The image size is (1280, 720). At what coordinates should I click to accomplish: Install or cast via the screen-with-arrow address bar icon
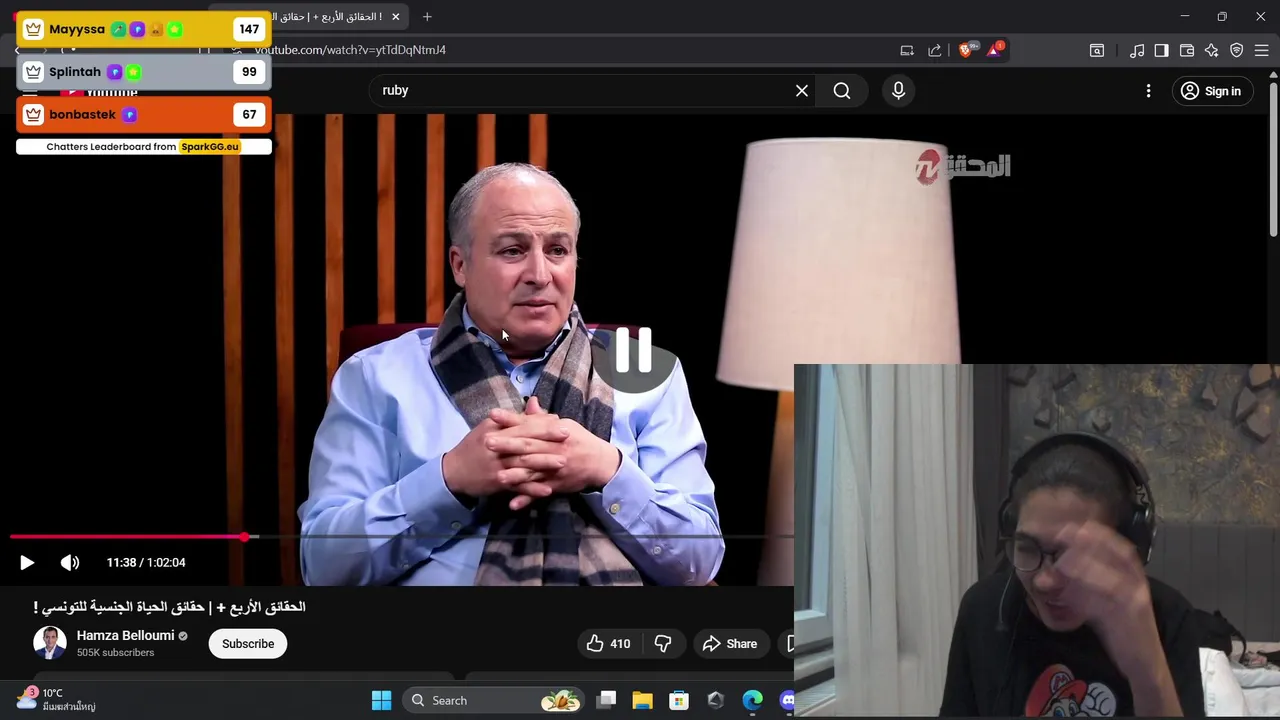907,50
